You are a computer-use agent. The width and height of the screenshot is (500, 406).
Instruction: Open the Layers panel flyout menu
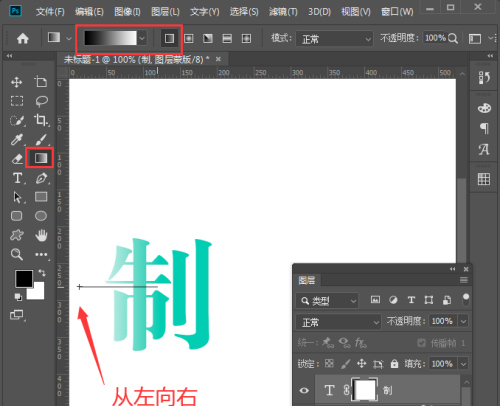tap(464, 280)
